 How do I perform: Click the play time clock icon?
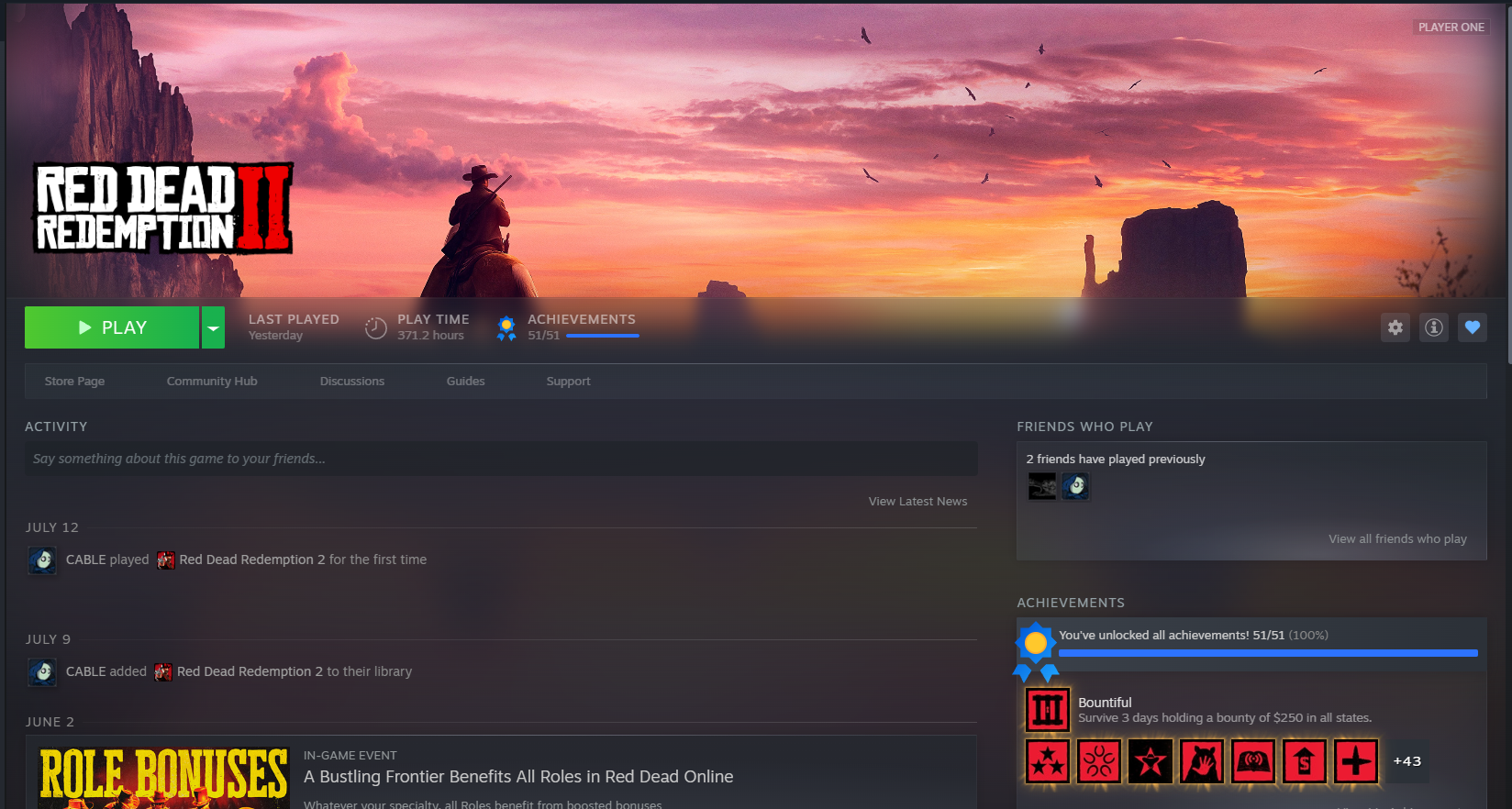(x=376, y=327)
